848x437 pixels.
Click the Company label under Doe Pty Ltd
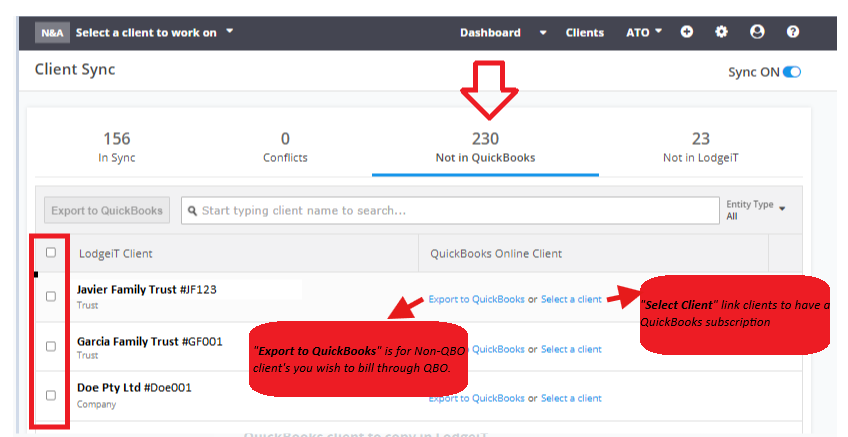(x=96, y=405)
